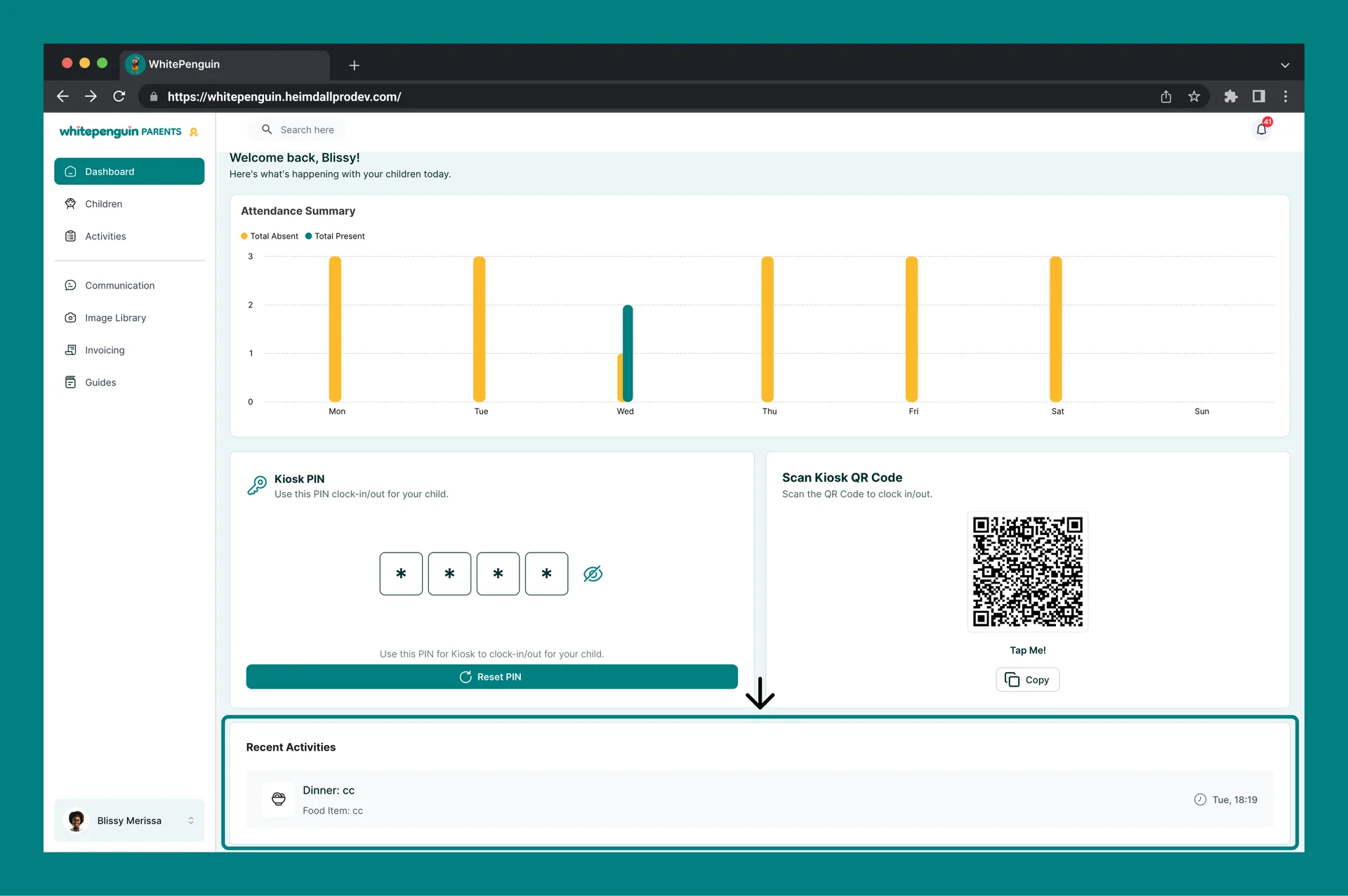Screen dimensions: 1348x896
Task: Click the Wednesday teal present bar
Action: click(x=628, y=353)
